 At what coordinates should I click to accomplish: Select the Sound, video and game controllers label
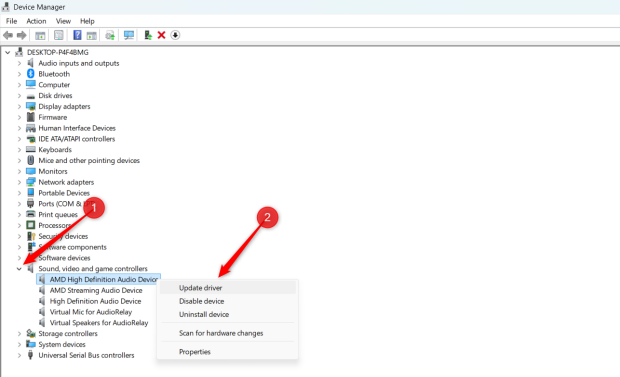point(93,269)
